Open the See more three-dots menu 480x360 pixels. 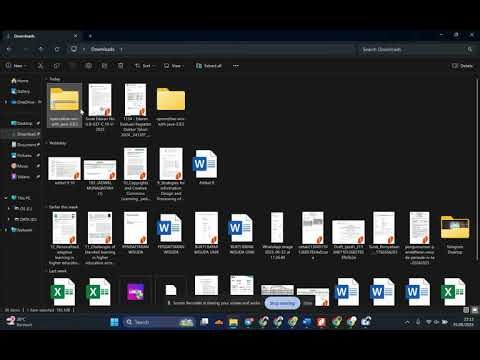tap(236, 66)
